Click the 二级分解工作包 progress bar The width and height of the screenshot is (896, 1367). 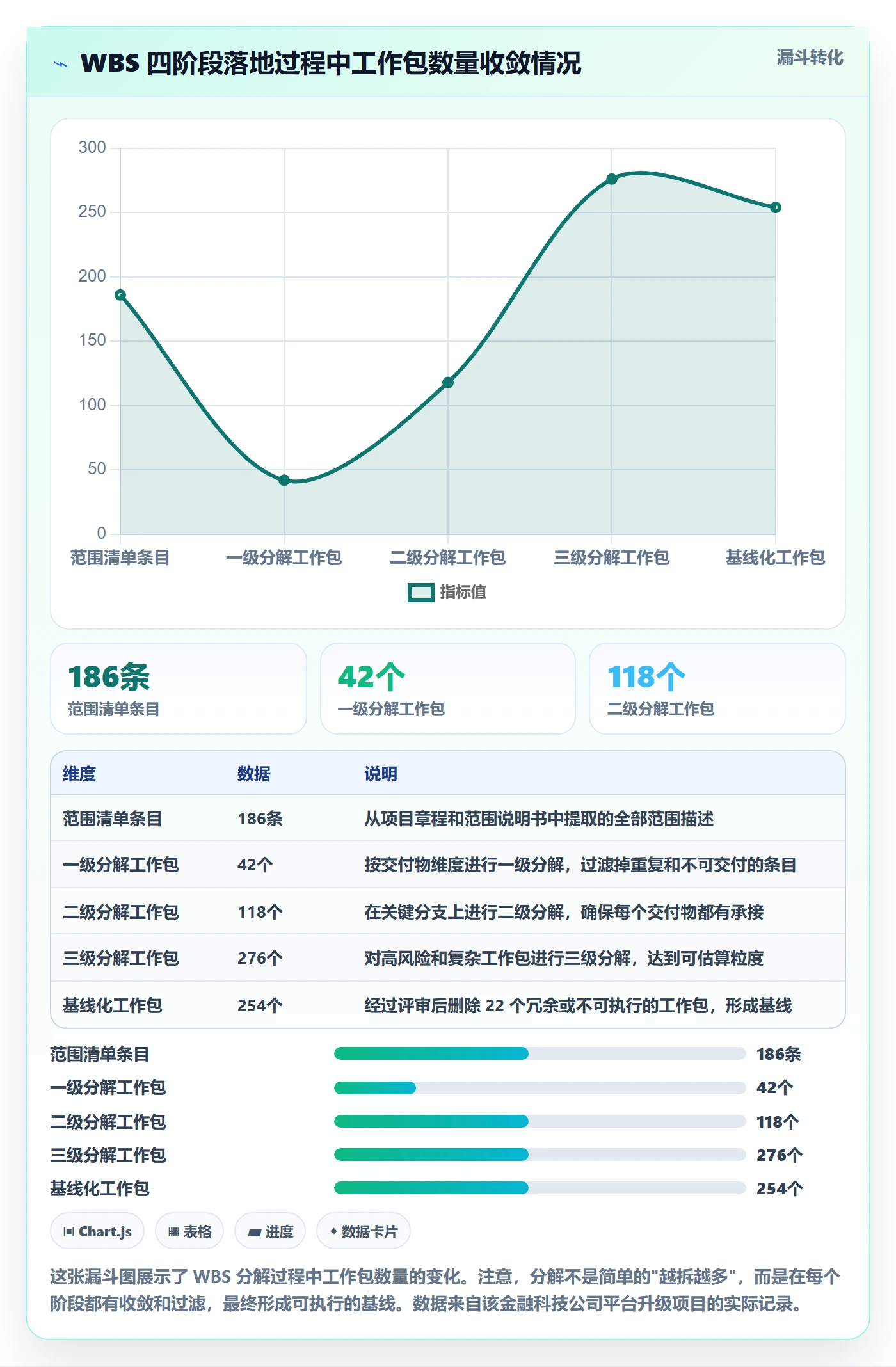point(540,1121)
